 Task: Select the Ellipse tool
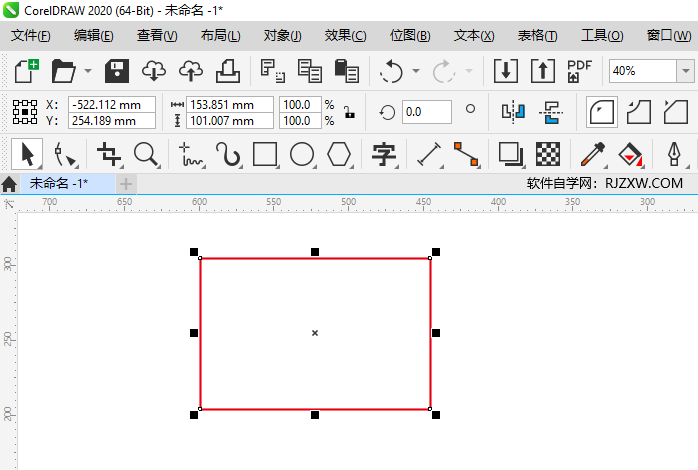[302, 154]
